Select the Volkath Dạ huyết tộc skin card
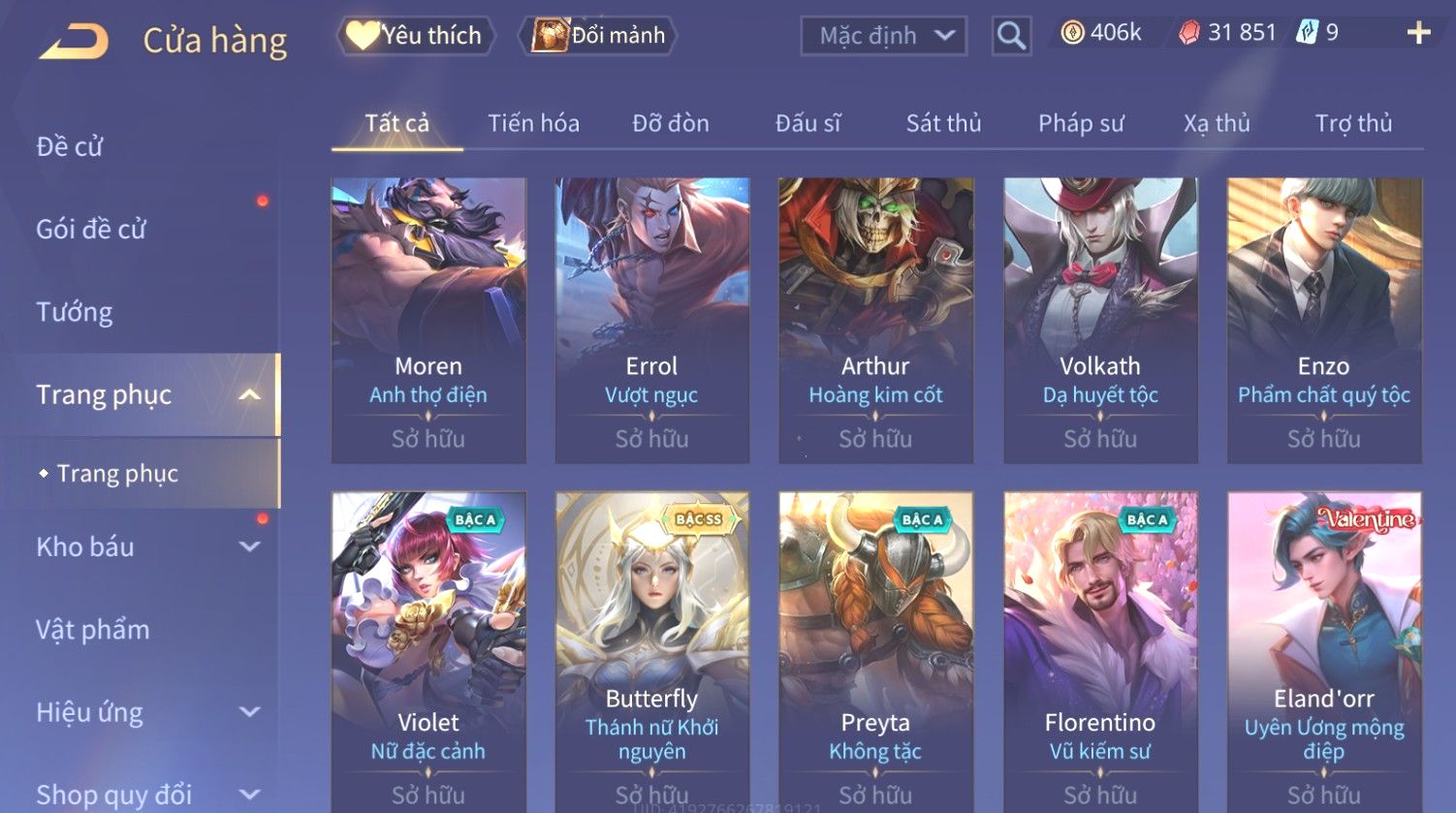Viewport: 1456px width, 813px height. pos(1100,321)
